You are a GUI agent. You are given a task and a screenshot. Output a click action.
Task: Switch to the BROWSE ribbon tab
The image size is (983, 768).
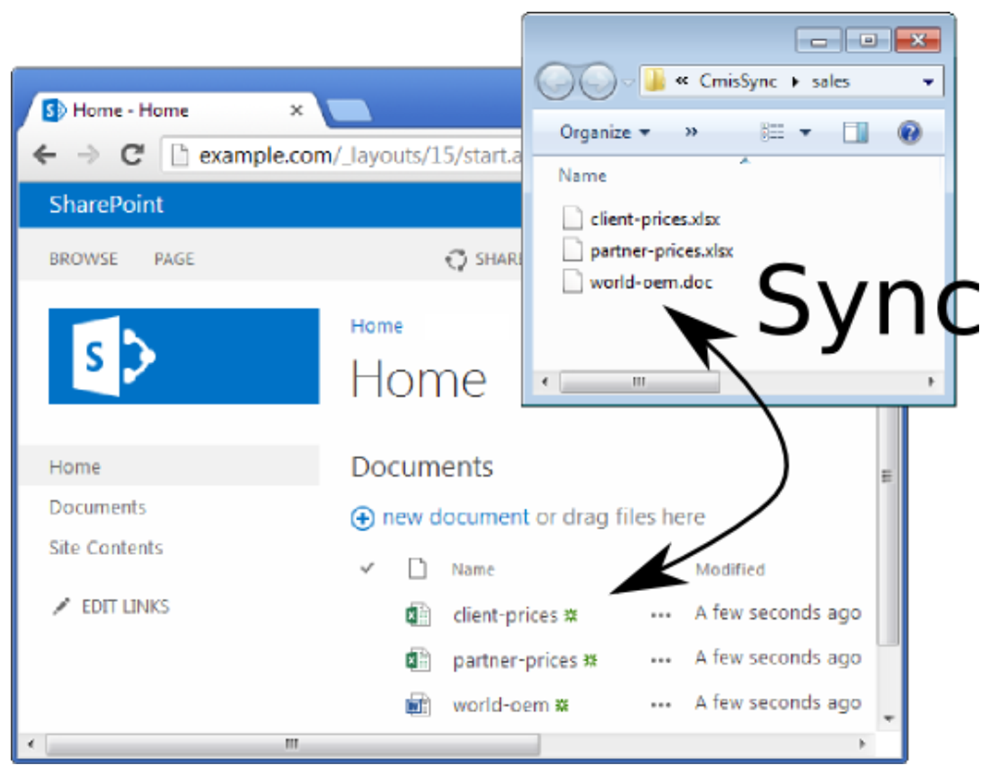coord(83,259)
